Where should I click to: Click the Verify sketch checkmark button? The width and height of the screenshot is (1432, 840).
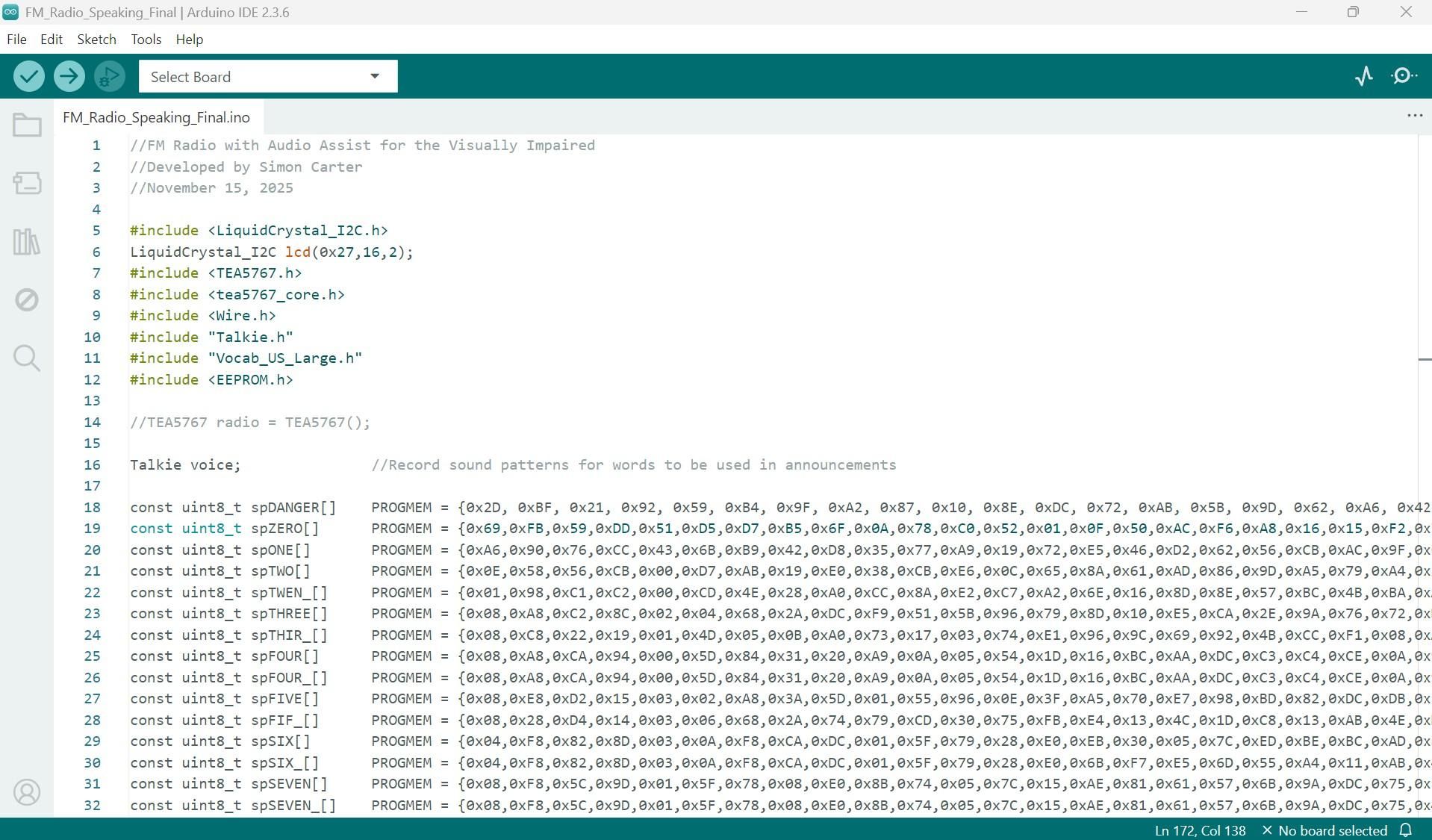29,76
